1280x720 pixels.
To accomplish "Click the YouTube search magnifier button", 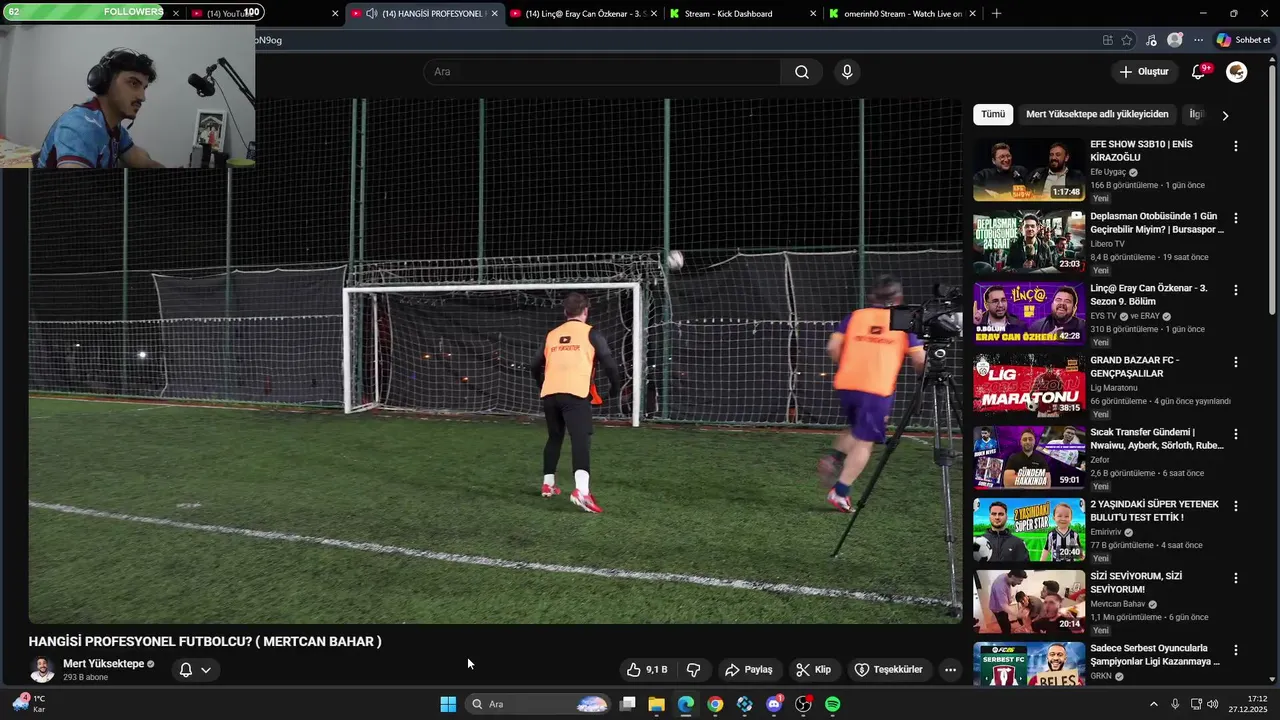I will point(802,72).
